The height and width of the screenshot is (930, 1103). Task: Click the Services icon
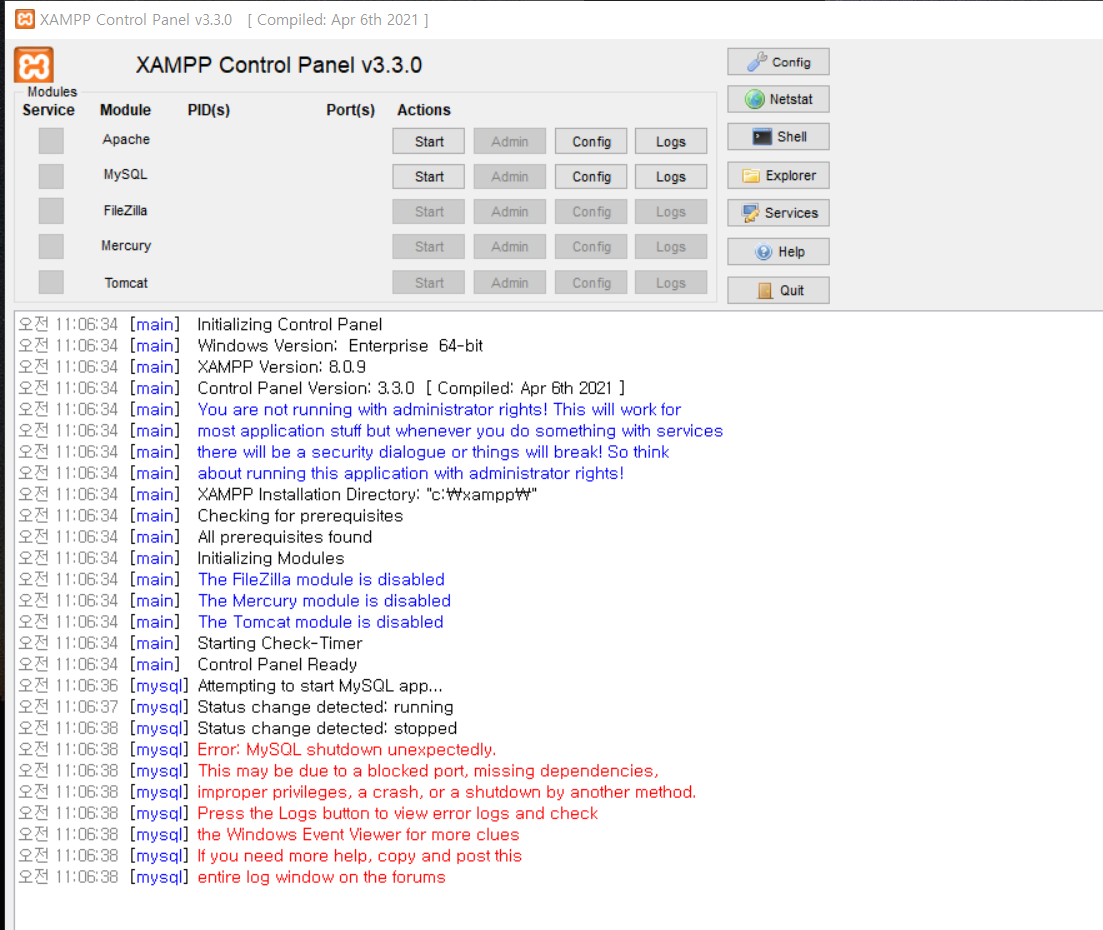pos(751,212)
